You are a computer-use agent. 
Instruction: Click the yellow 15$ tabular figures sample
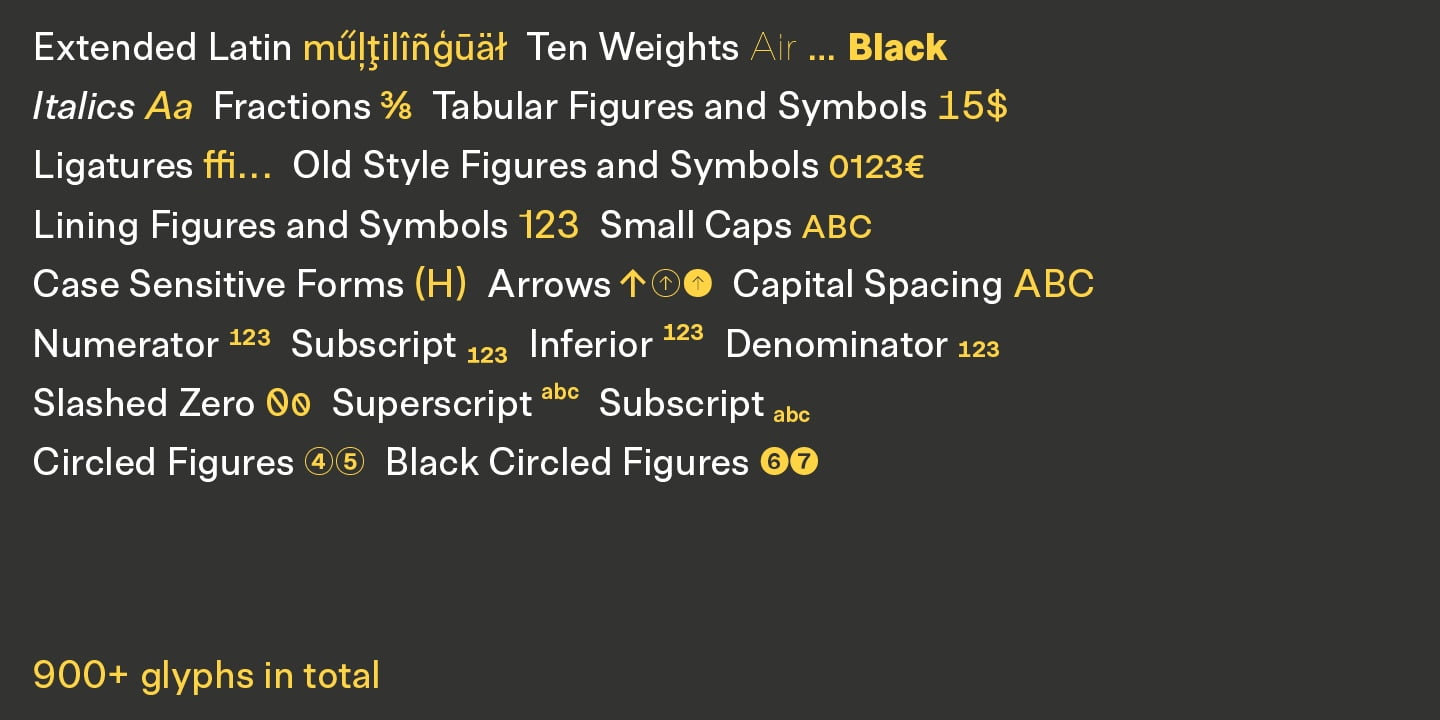coord(972,107)
